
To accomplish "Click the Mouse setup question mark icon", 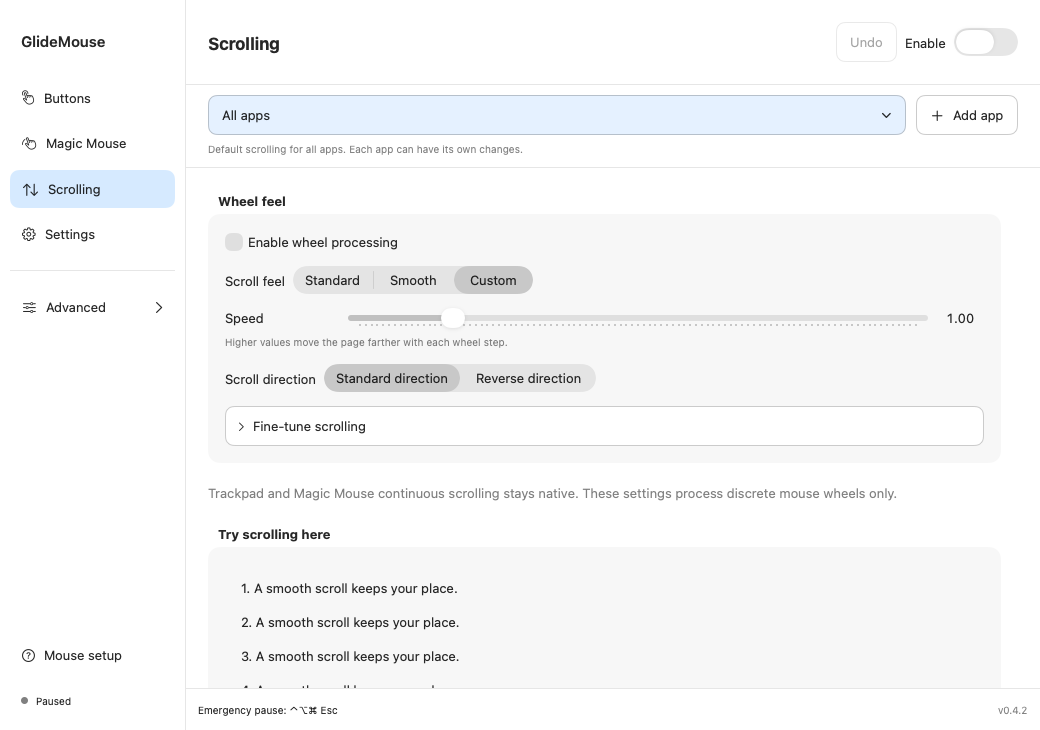I will point(29,656).
